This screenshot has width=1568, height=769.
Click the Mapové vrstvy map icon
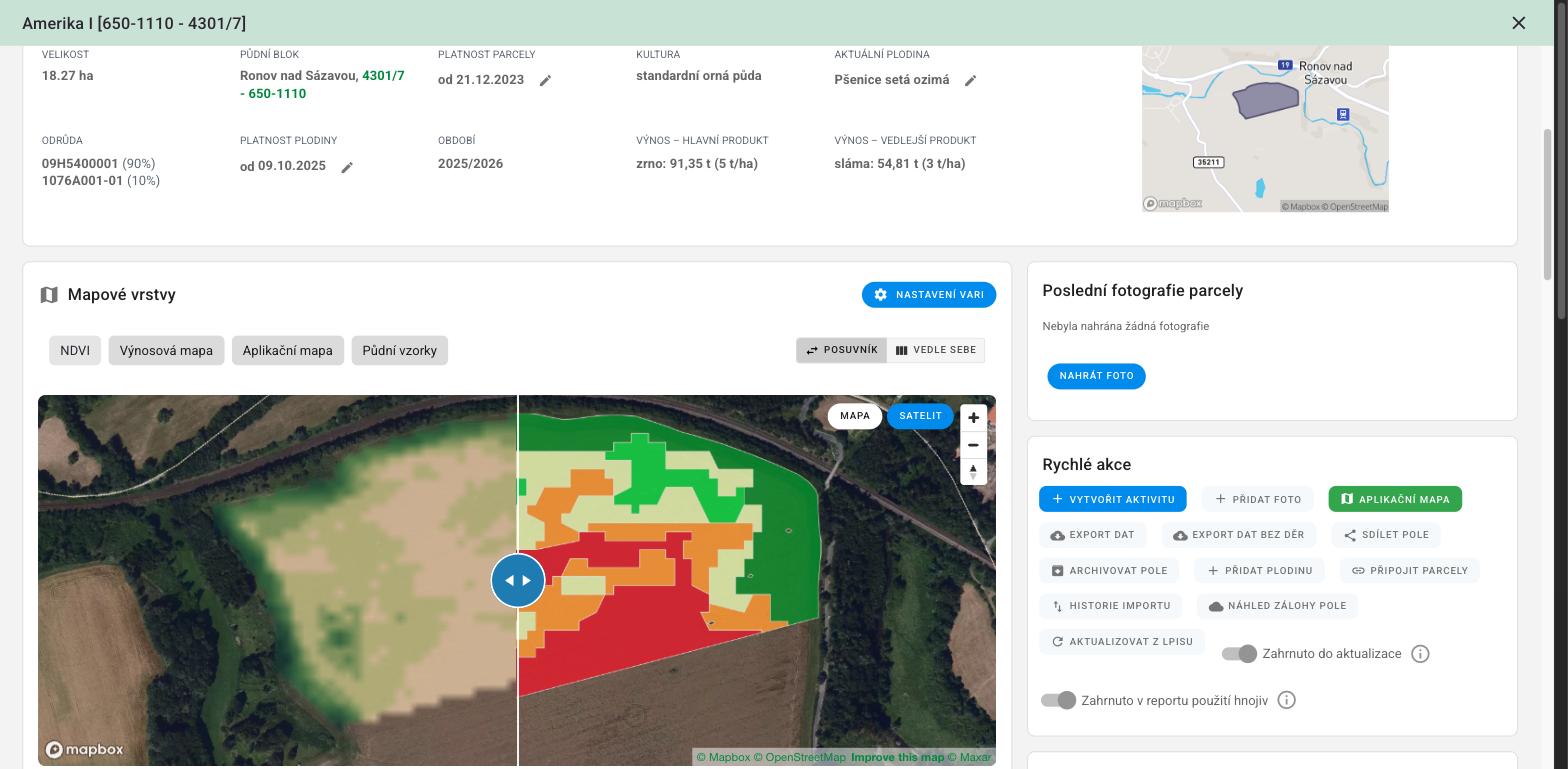pos(49,295)
